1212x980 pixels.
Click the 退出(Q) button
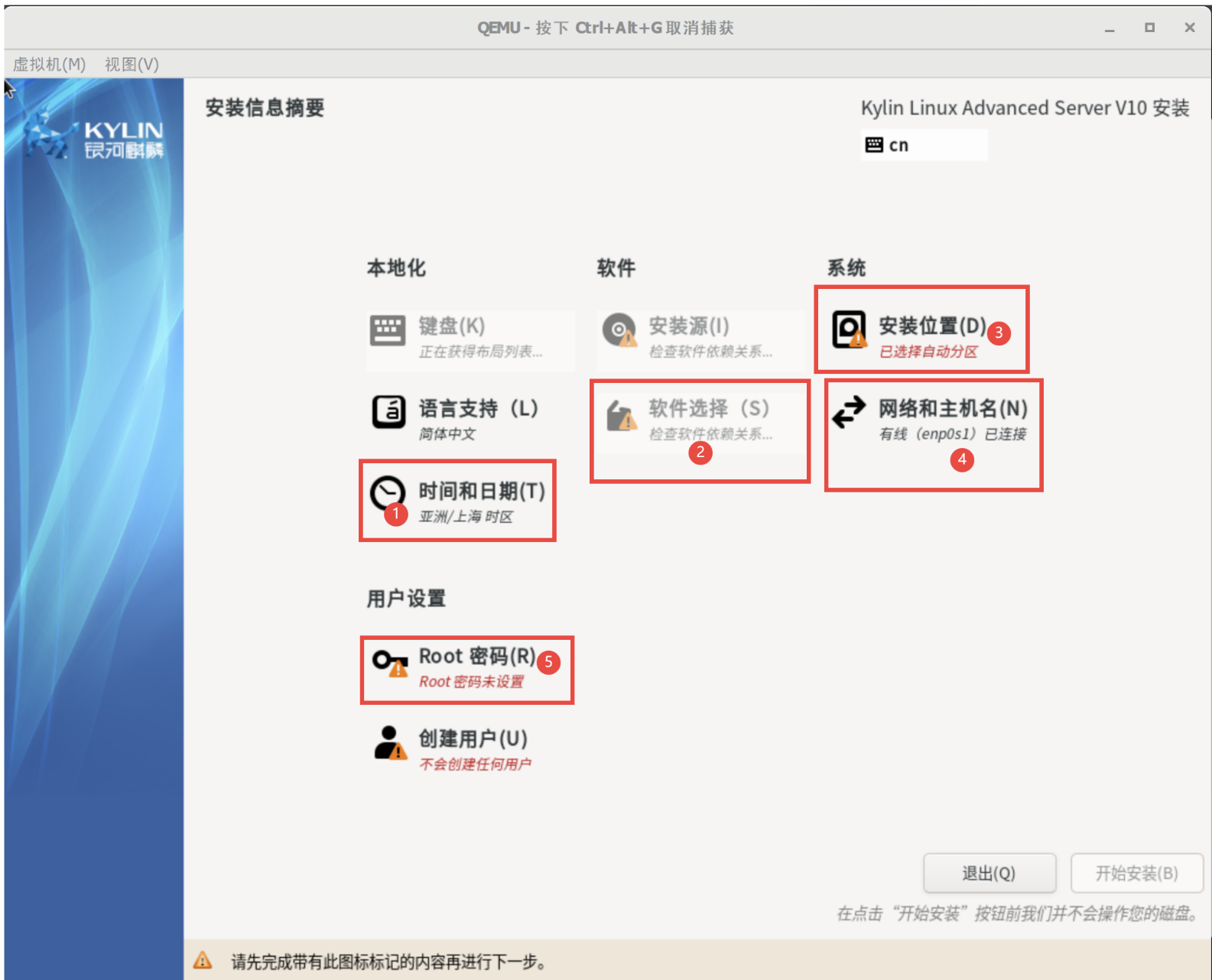(989, 873)
